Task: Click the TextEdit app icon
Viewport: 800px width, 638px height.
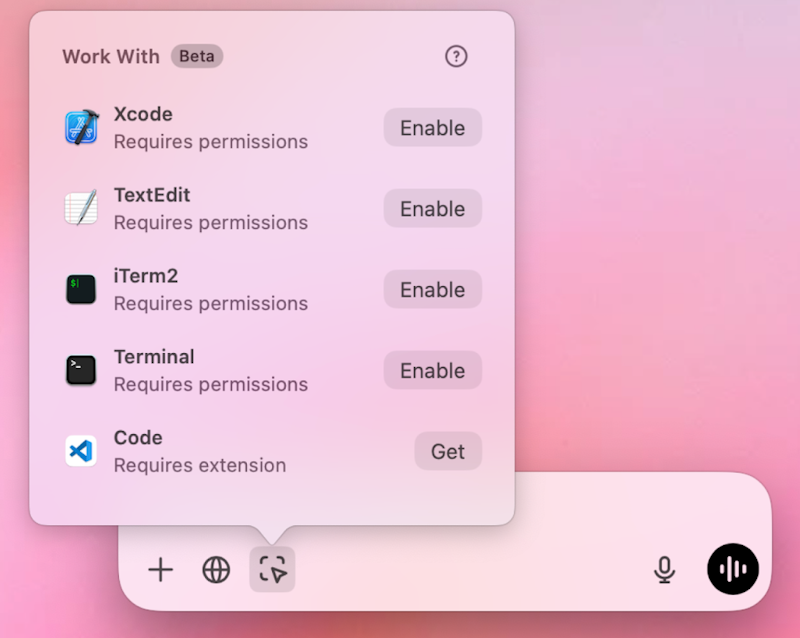Action: click(x=80, y=208)
